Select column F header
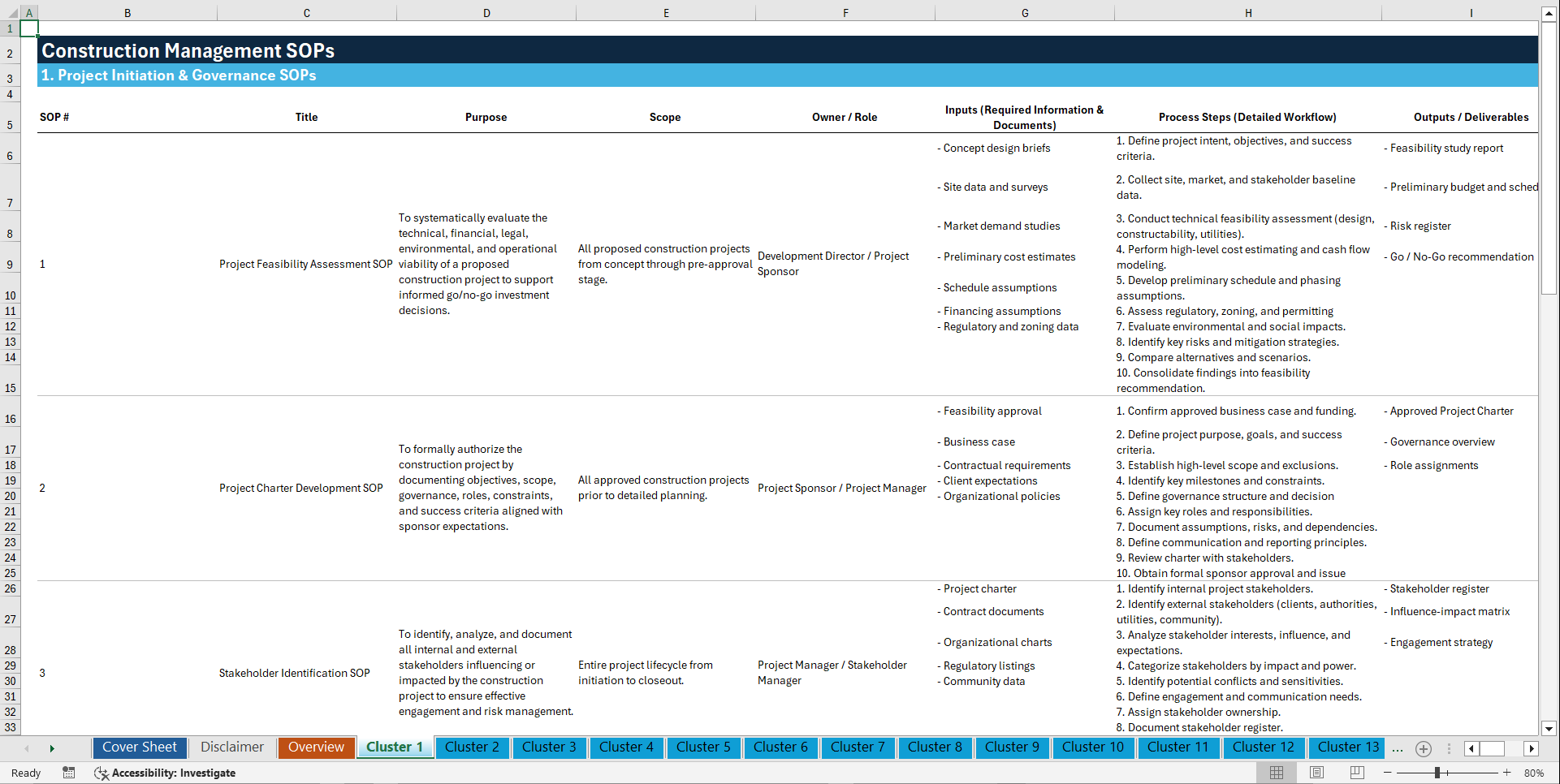The height and width of the screenshot is (784, 1560). point(845,12)
